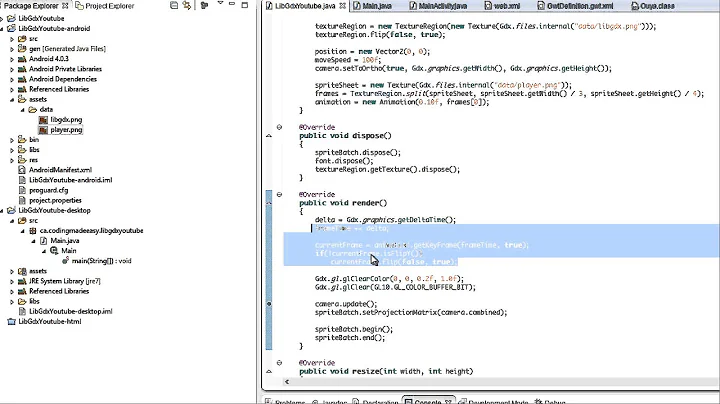Select Android Dependencies library icon
This screenshot has width=720, height=404.
point(22,79)
